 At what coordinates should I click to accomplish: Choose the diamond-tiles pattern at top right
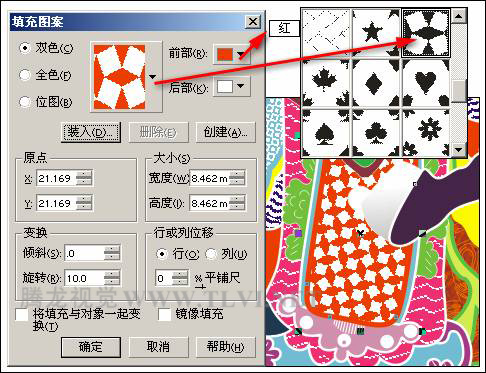426,33
